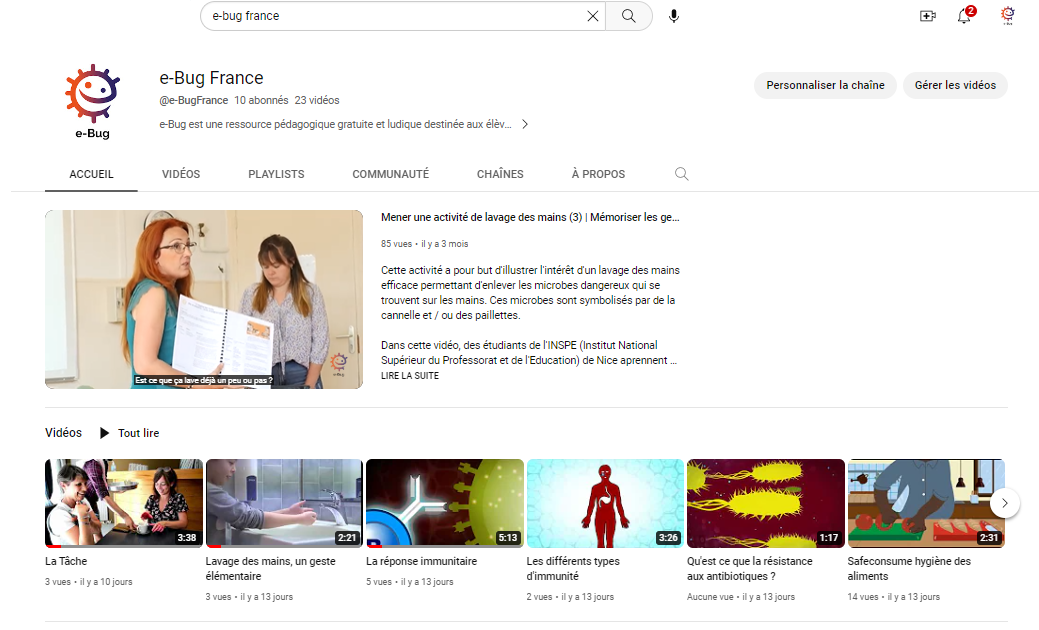
Task: Click the 10 abonnés count
Action: coord(261,100)
